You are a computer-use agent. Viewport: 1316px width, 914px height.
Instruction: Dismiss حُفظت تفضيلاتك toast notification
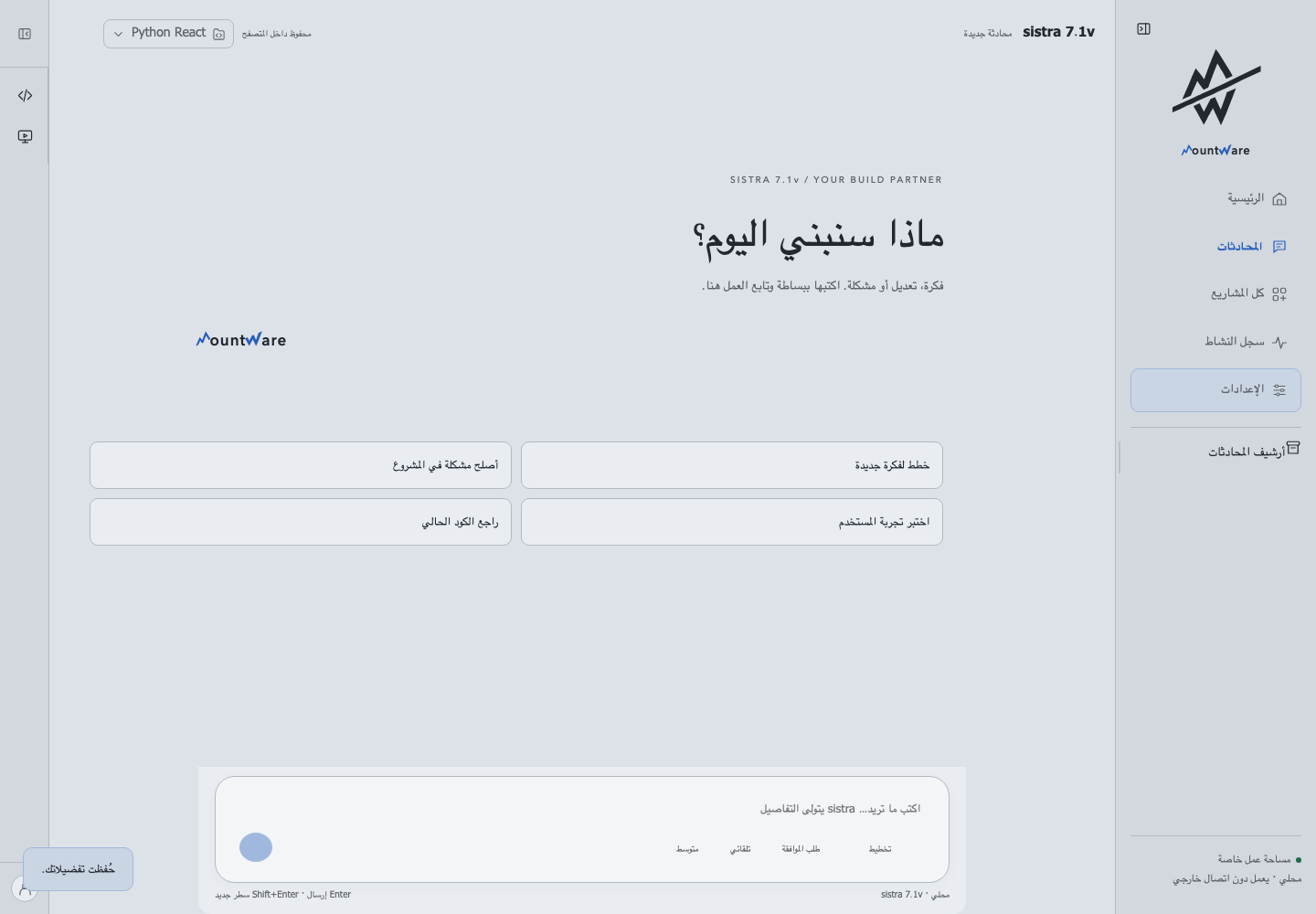78,869
